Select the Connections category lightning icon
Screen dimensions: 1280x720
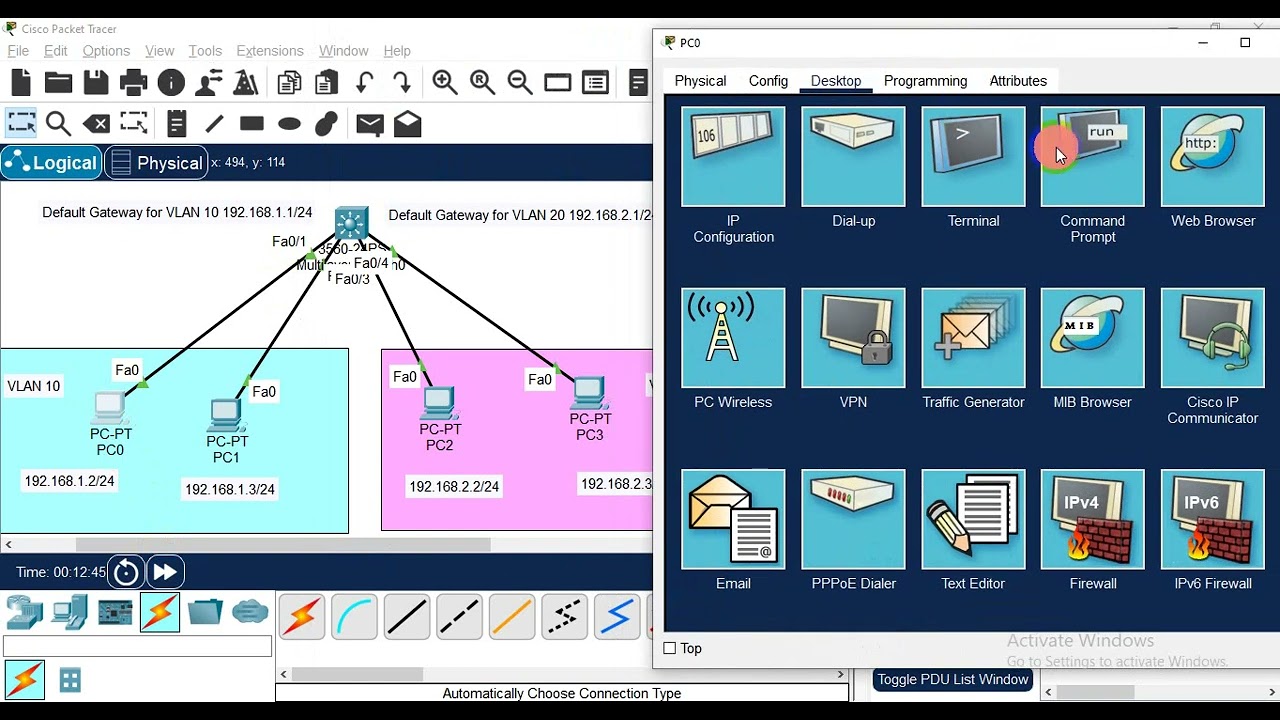[160, 612]
